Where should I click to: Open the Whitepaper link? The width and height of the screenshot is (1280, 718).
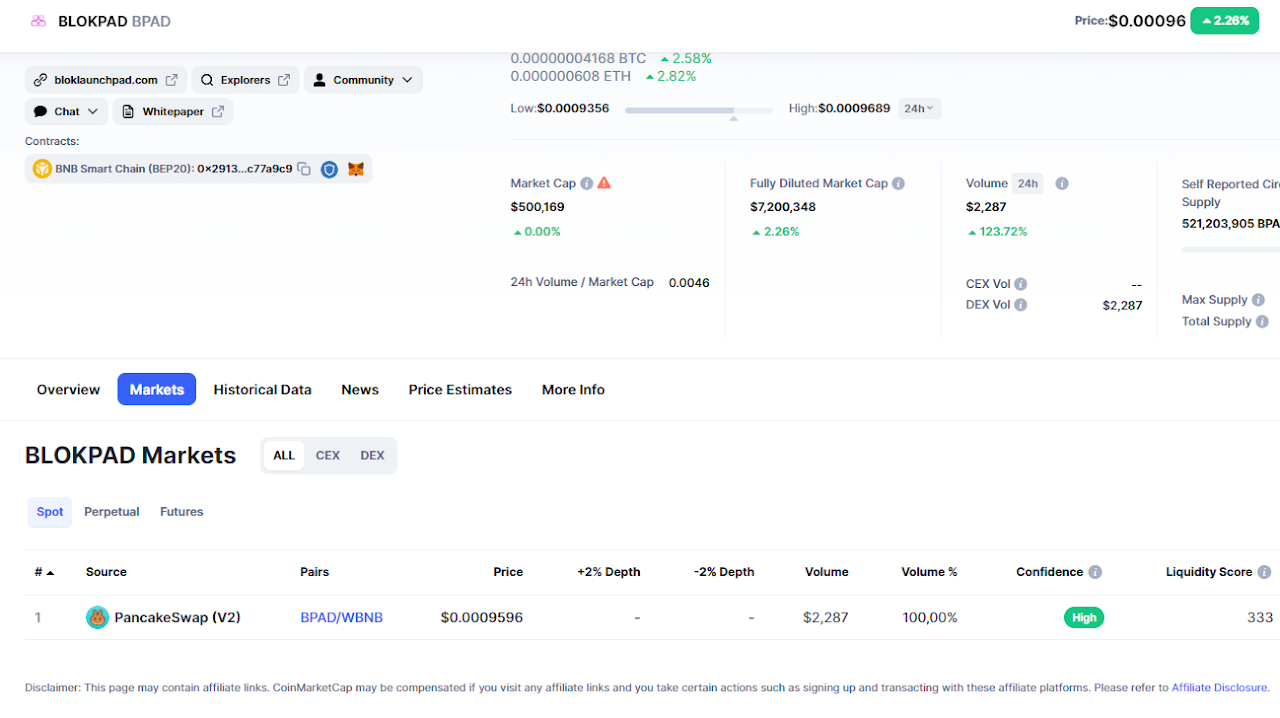pyautogui.click(x=173, y=111)
